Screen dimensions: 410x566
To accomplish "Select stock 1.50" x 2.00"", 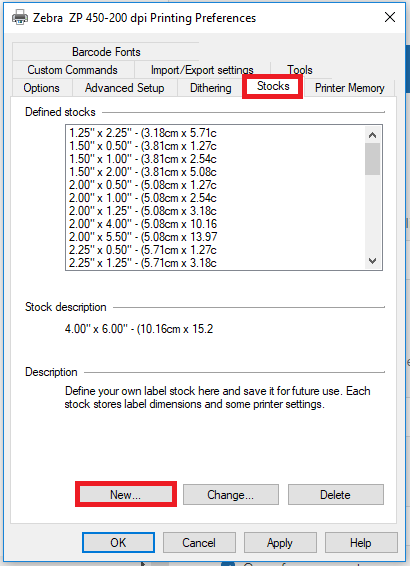I will point(143,172).
